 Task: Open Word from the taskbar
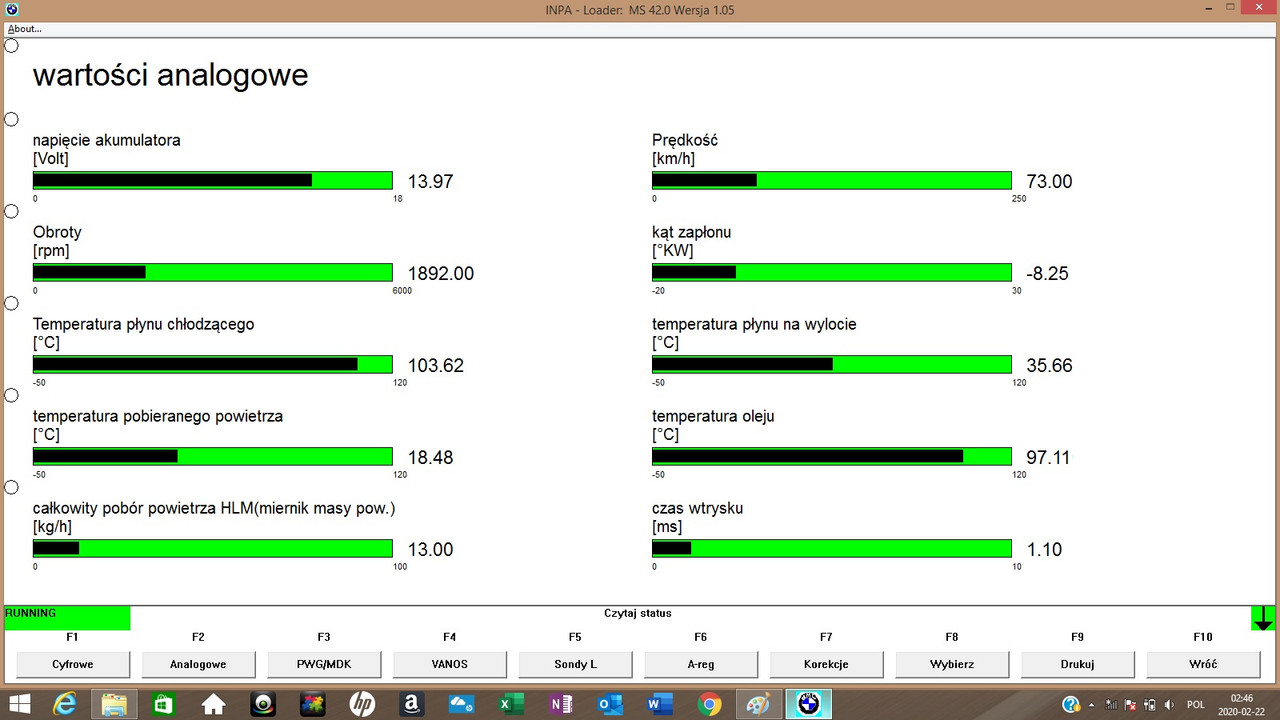tap(659, 704)
